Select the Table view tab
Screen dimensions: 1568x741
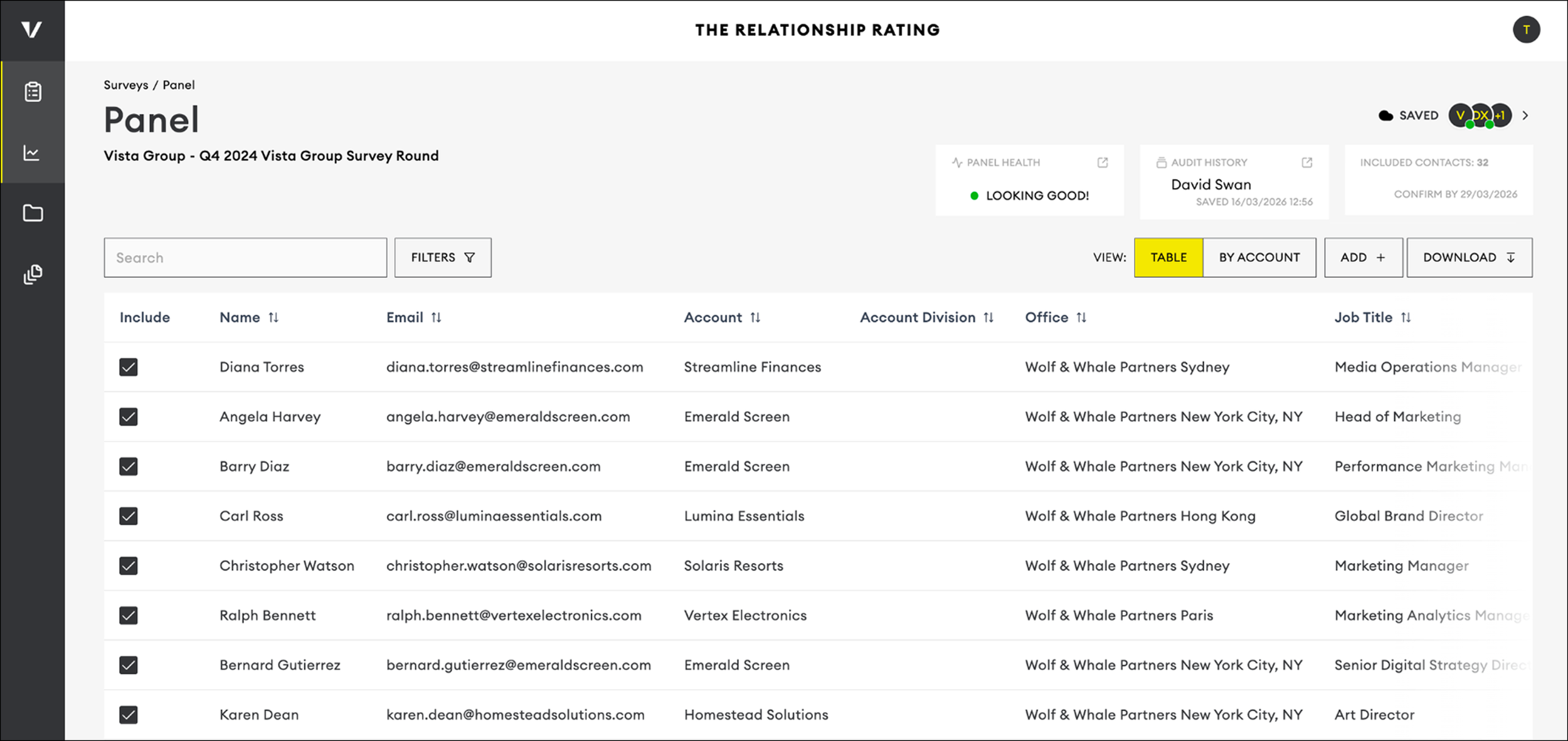(1168, 258)
